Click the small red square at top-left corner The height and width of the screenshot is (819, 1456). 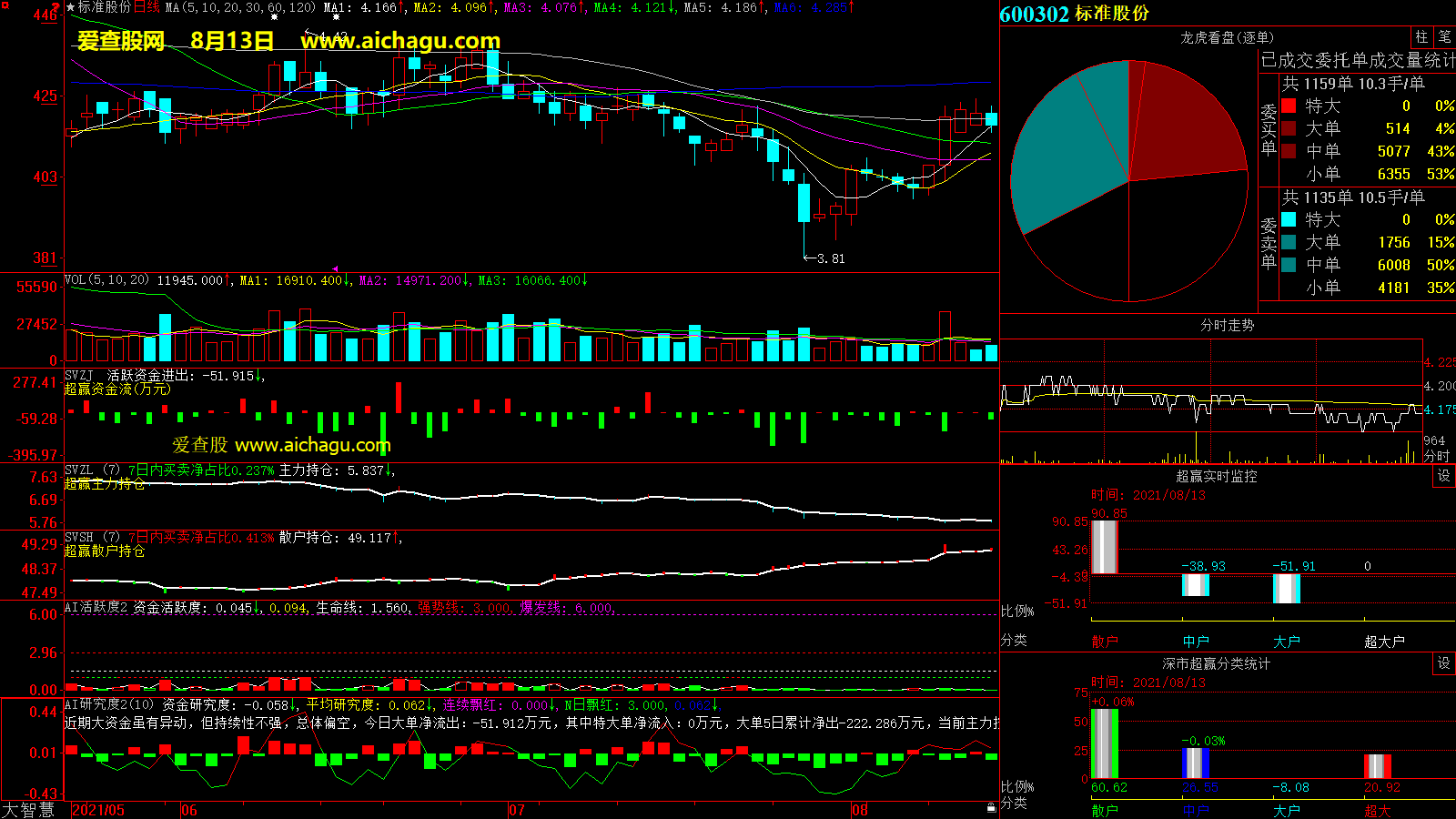pos(5,5)
